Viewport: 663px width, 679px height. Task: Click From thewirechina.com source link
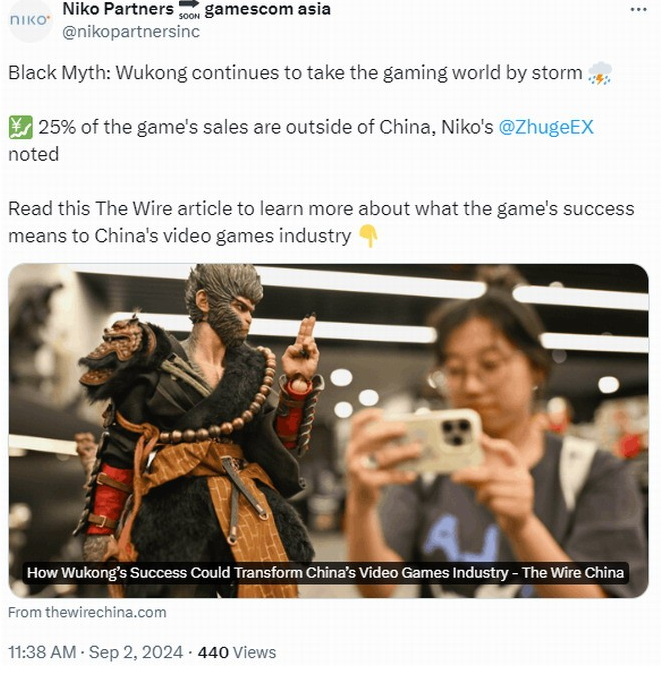[87, 612]
